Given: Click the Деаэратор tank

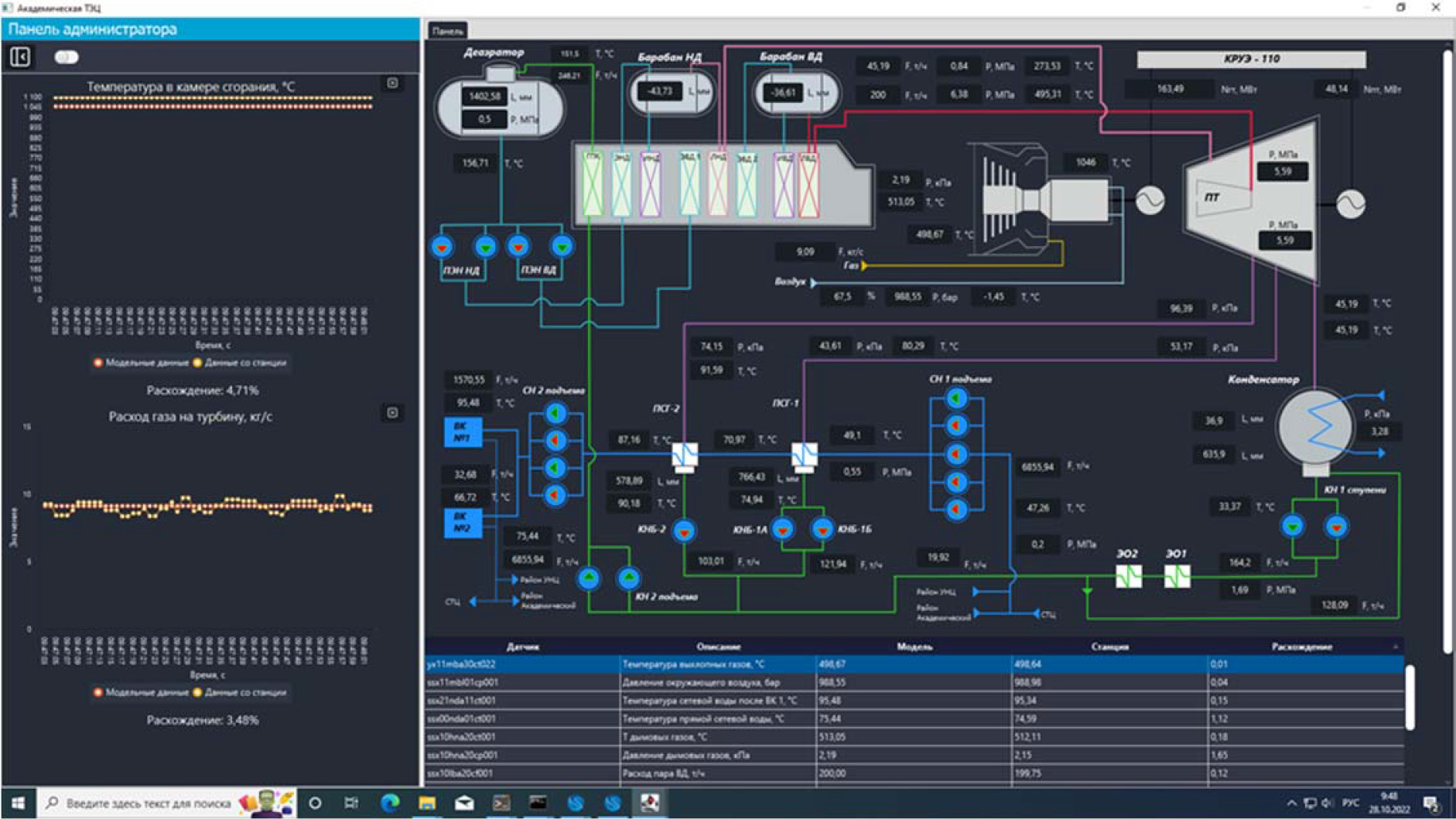Looking at the screenshot, I should coord(500,105).
